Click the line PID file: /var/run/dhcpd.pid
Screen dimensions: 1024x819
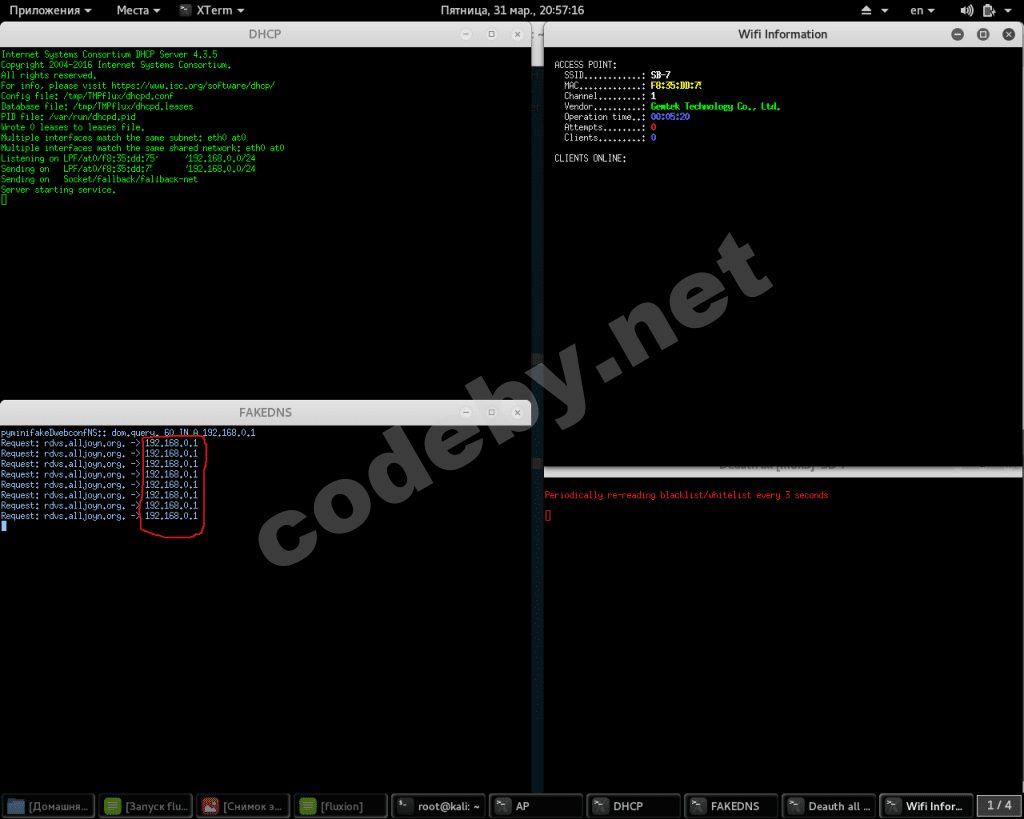[x=68, y=117]
